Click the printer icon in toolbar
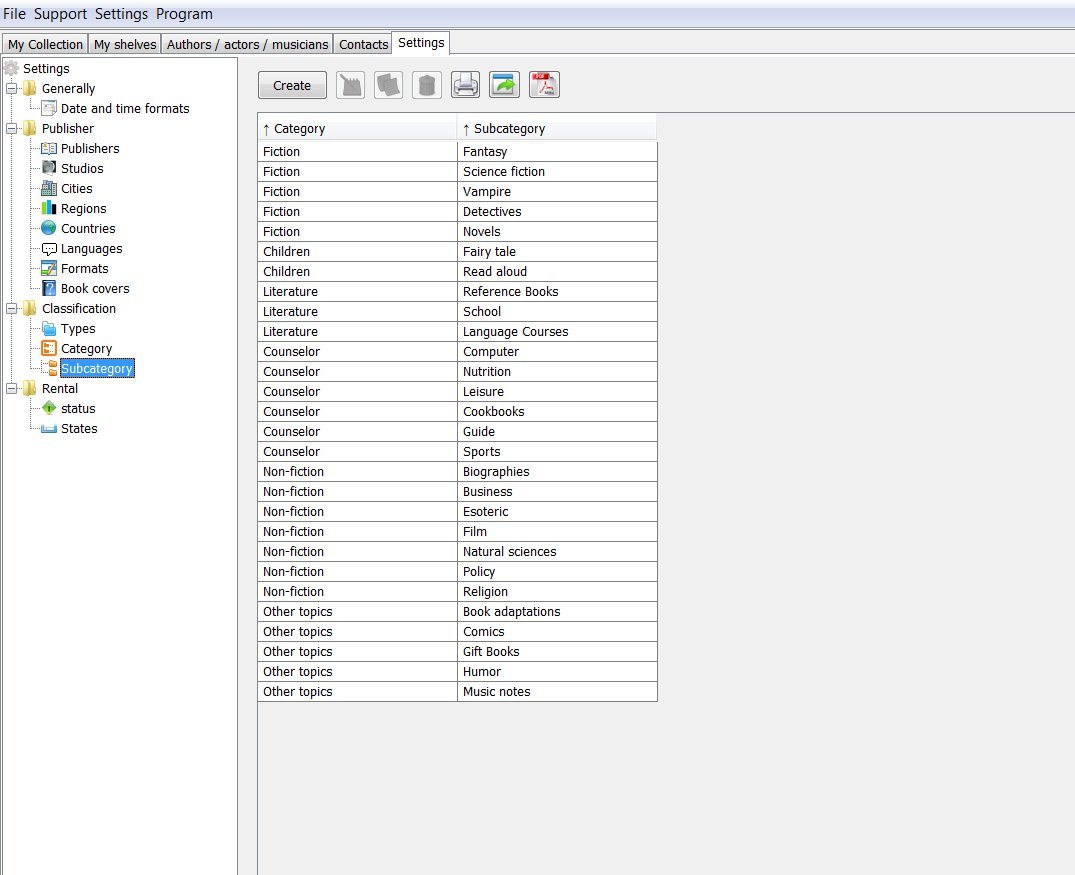 (x=466, y=85)
